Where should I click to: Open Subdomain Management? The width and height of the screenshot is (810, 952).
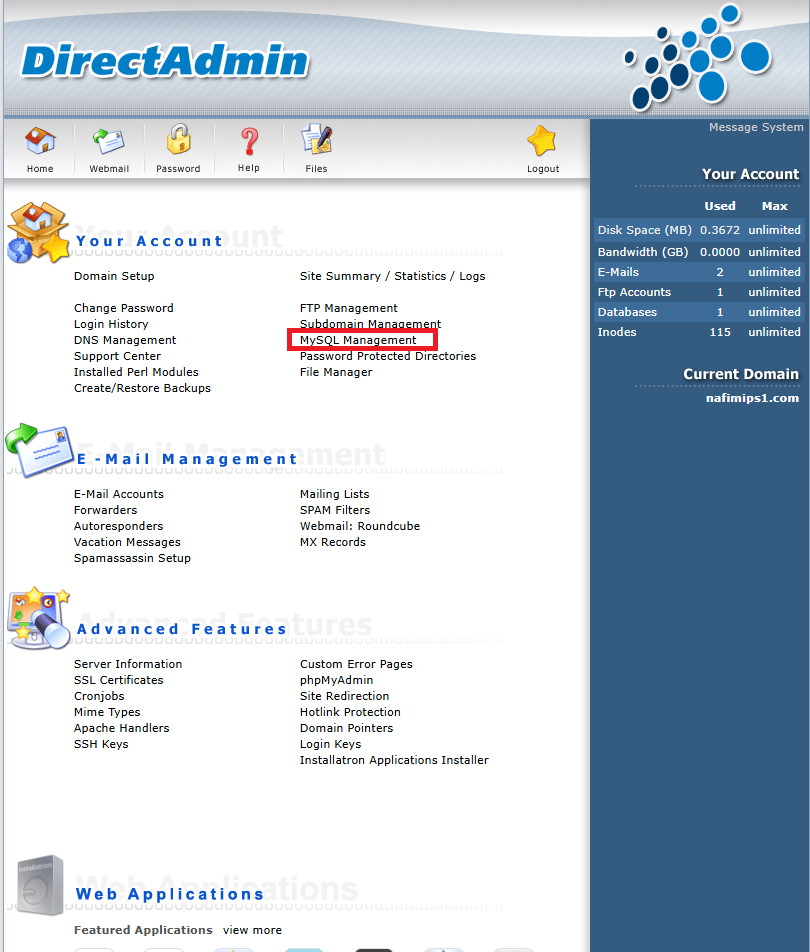(370, 324)
